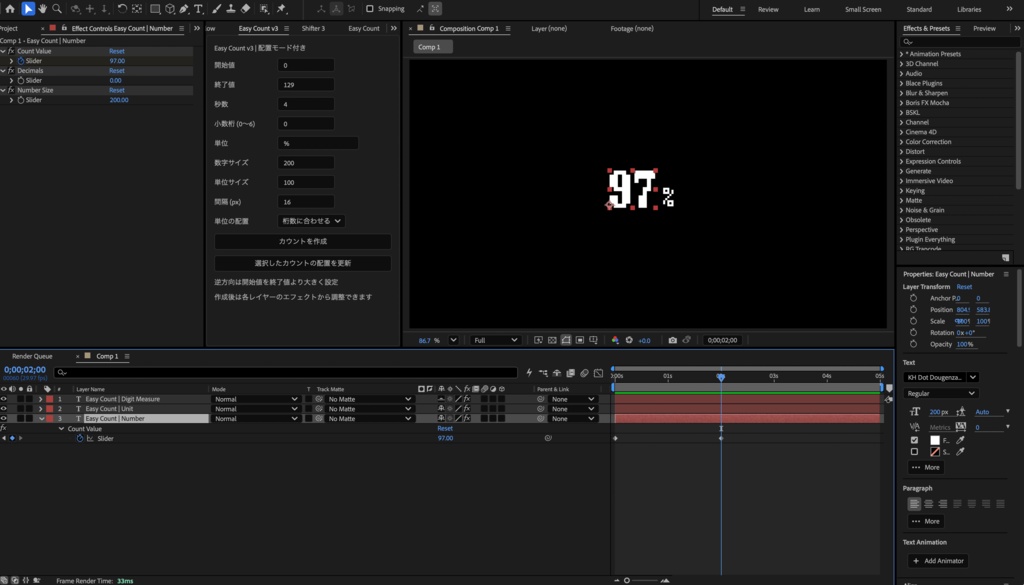Open the magnification ratio dropdown
The width and height of the screenshot is (1024, 585).
coord(453,340)
